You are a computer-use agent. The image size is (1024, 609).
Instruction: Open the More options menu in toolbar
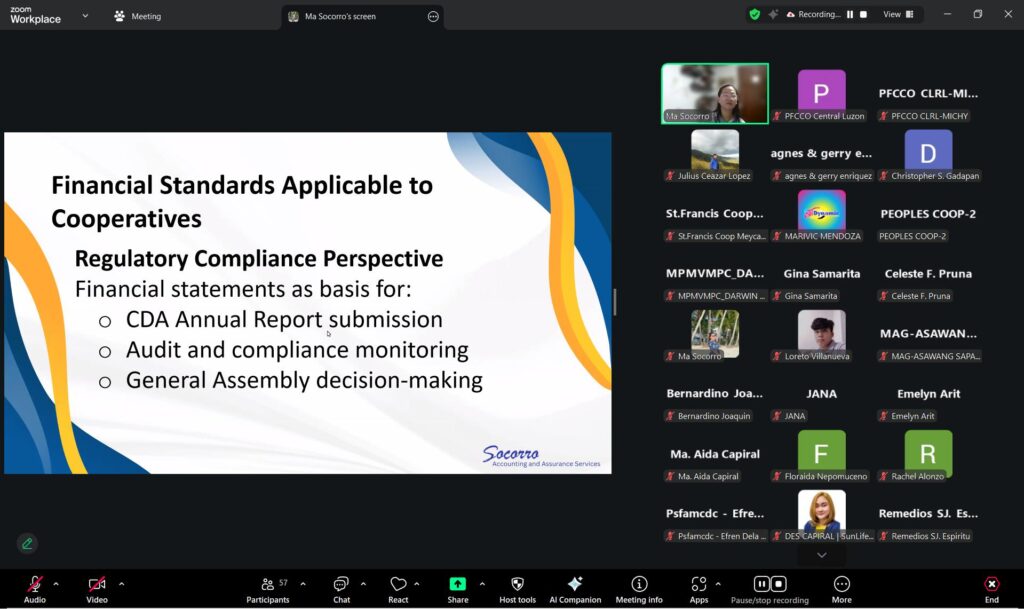(x=842, y=585)
